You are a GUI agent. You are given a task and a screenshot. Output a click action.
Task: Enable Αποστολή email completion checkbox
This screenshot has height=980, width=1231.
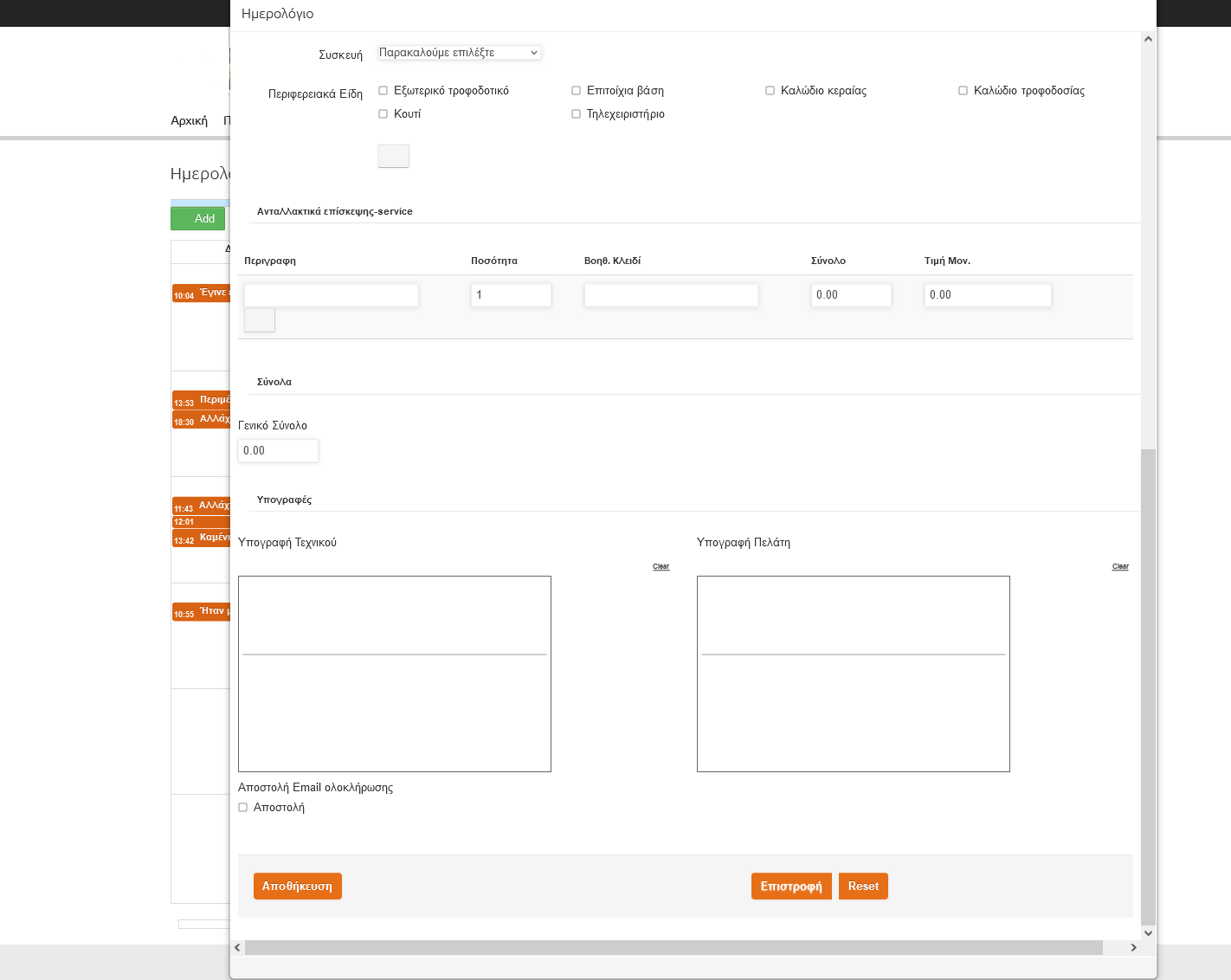[243, 808]
